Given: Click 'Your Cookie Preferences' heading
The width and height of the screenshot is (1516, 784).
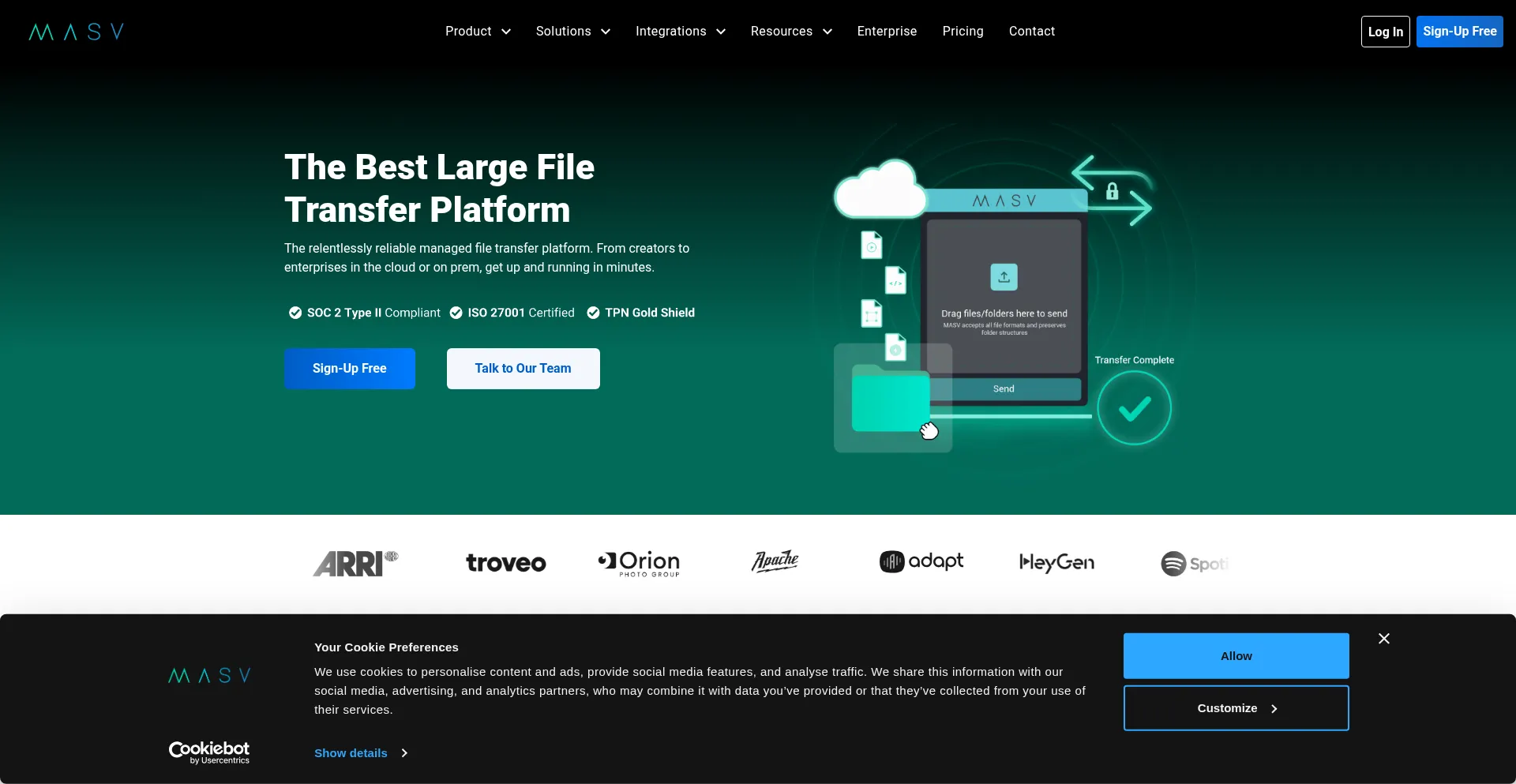Looking at the screenshot, I should [x=386, y=647].
